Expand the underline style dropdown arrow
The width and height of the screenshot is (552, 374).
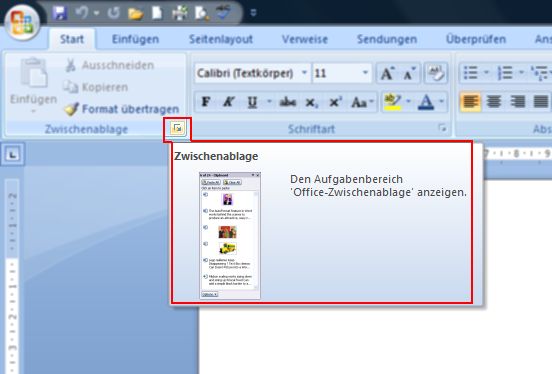(x=269, y=102)
